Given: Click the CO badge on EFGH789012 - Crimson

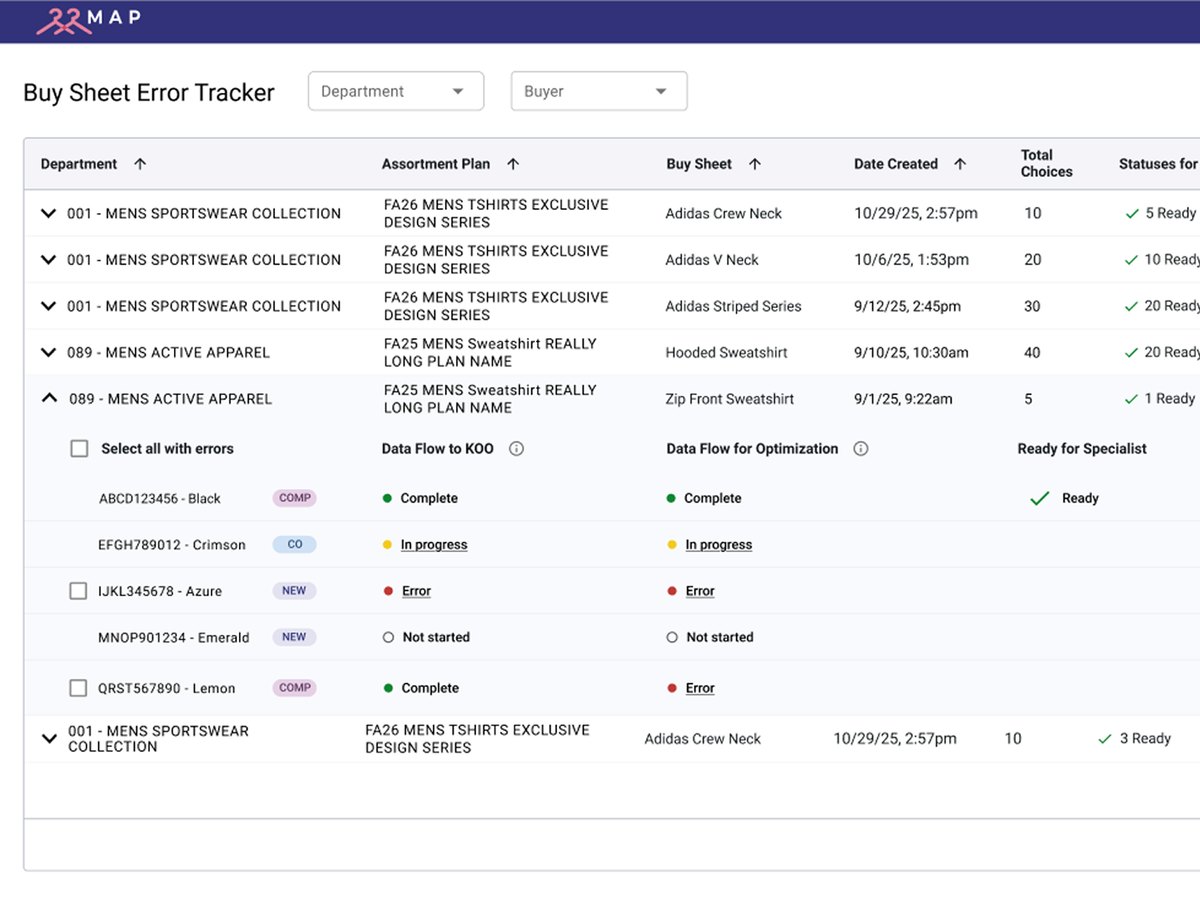Looking at the screenshot, I should coord(295,545).
